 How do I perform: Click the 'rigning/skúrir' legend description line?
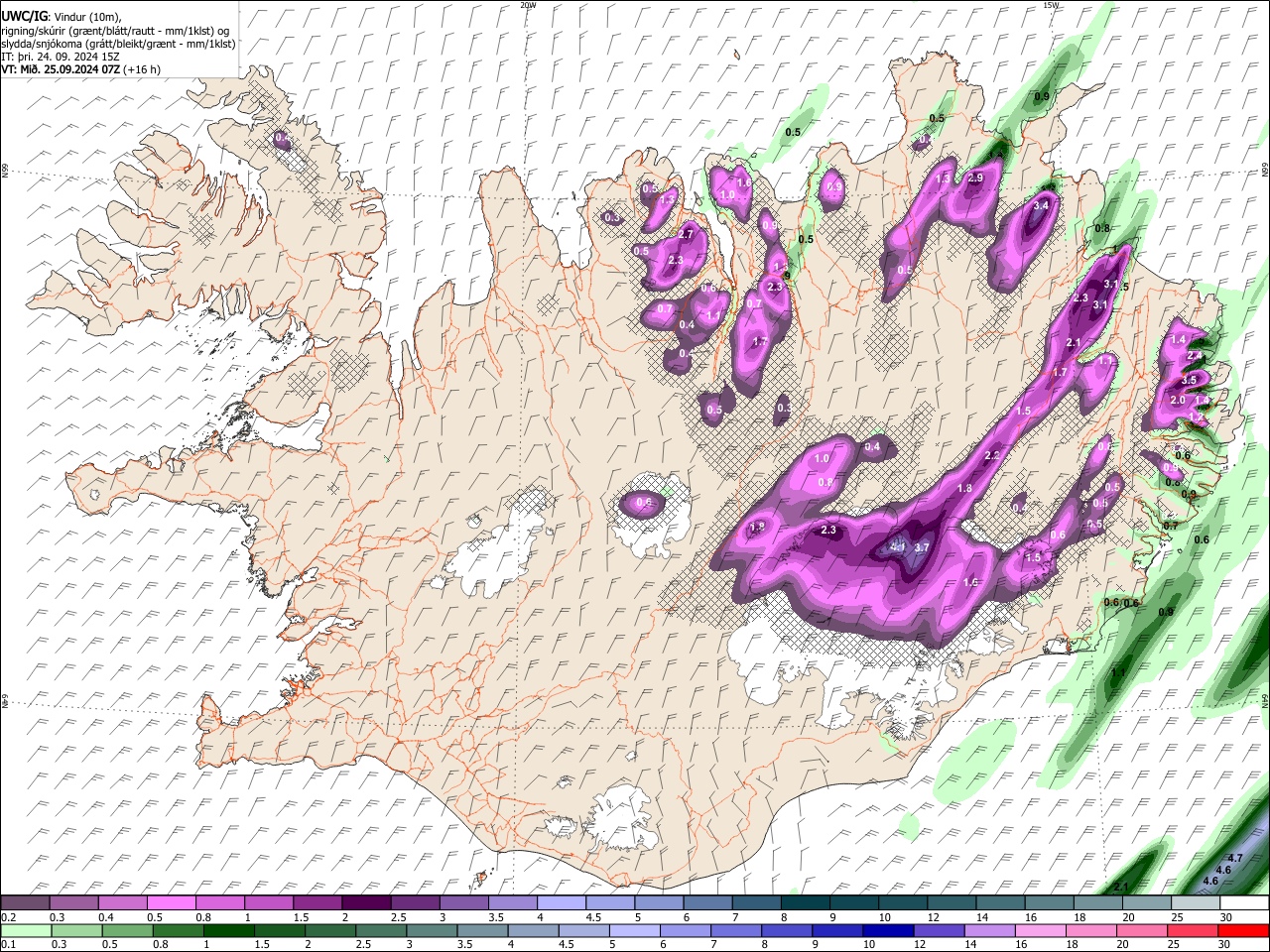115,31
